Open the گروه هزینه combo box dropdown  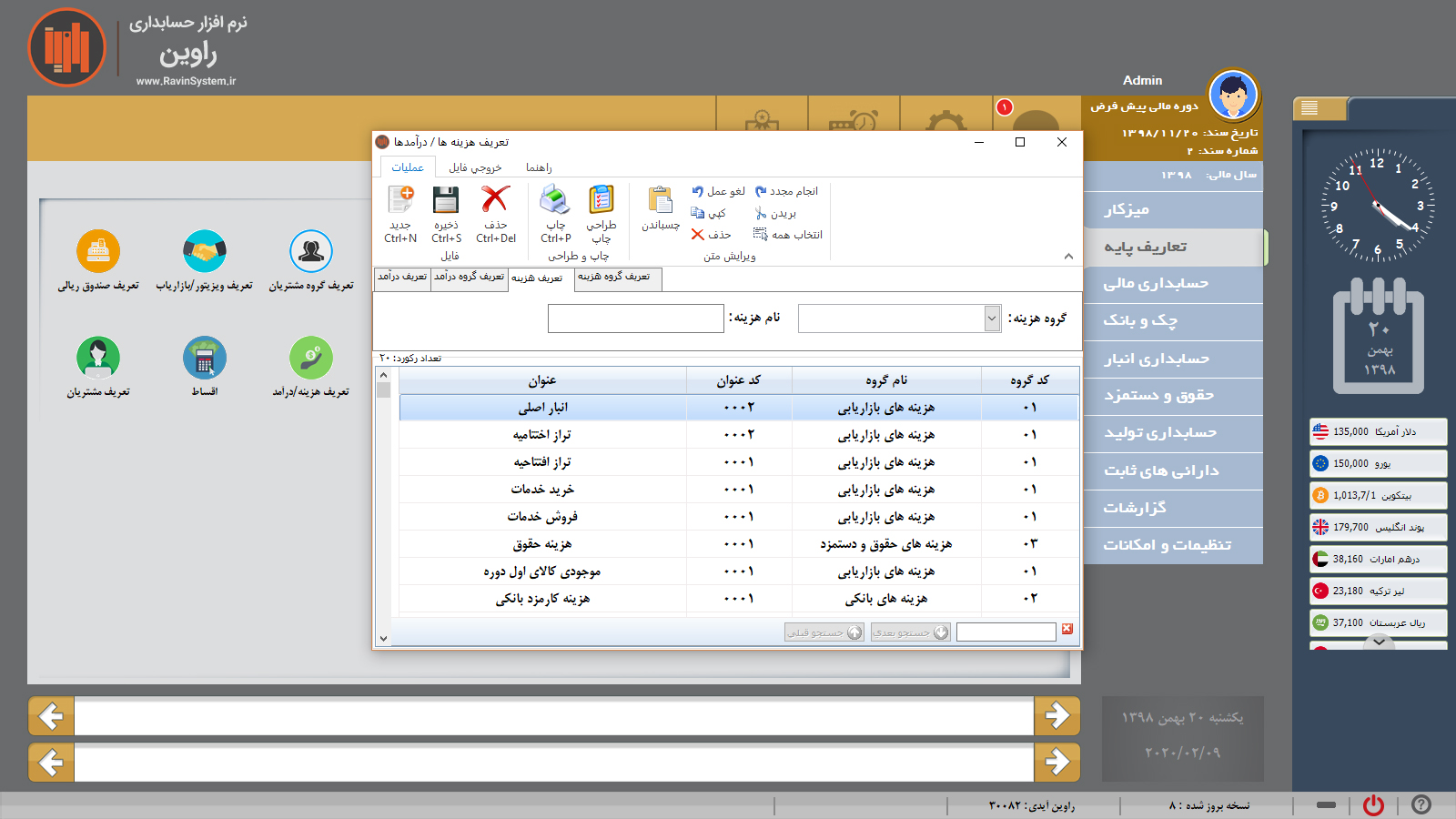point(991,318)
